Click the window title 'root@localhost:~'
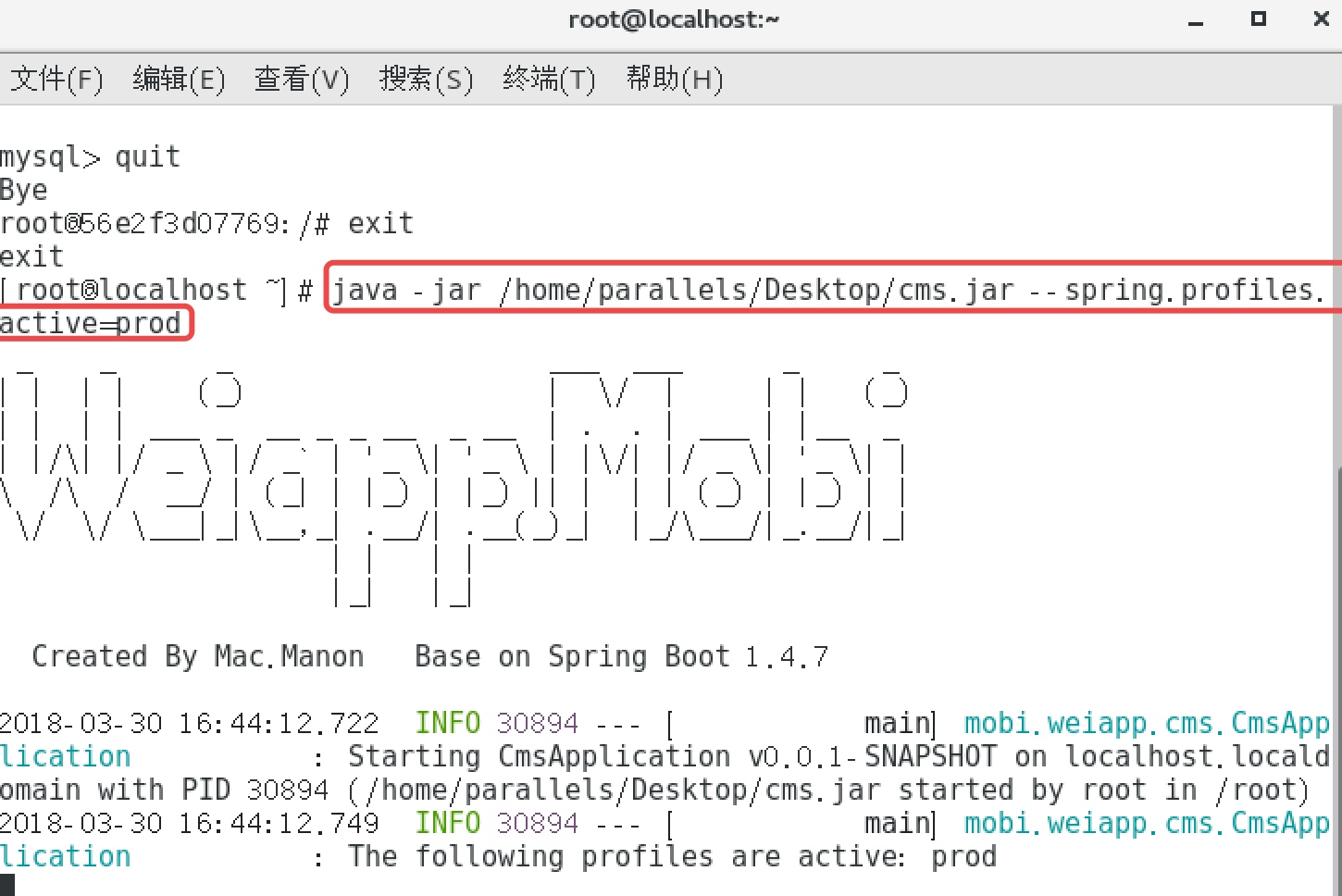1342x896 pixels. pyautogui.click(x=674, y=19)
